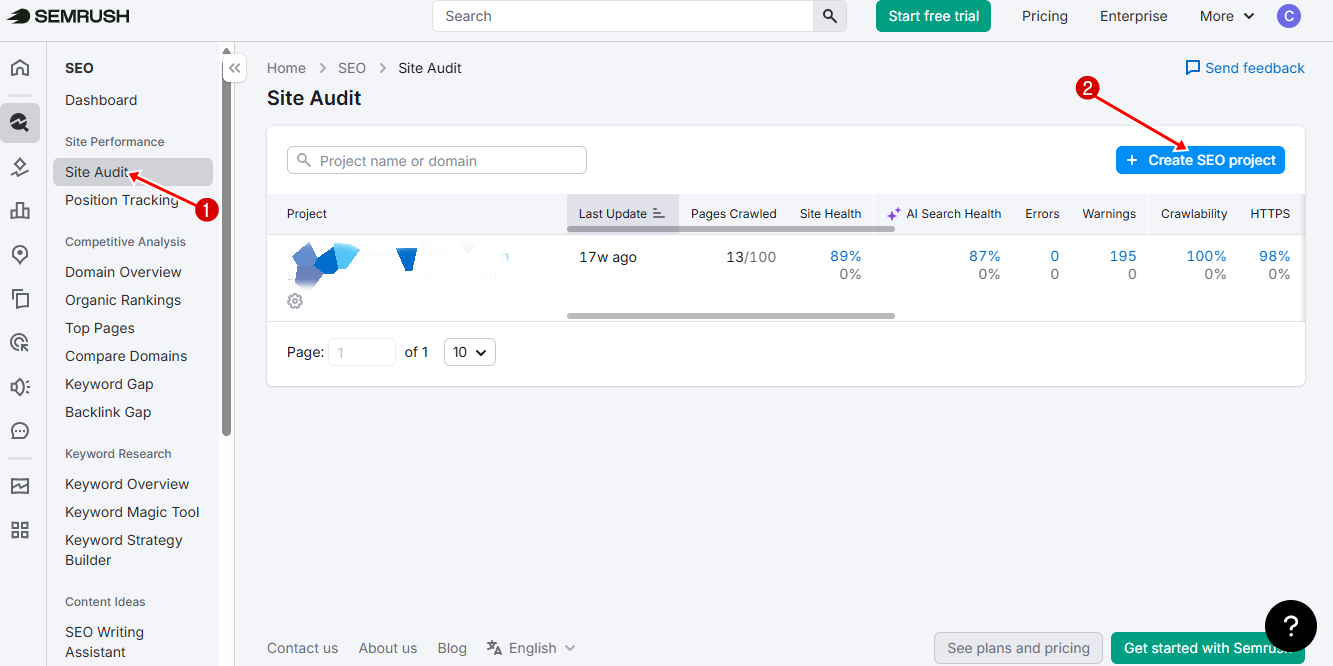
Task: Click Create SEO project button
Action: (x=1200, y=160)
